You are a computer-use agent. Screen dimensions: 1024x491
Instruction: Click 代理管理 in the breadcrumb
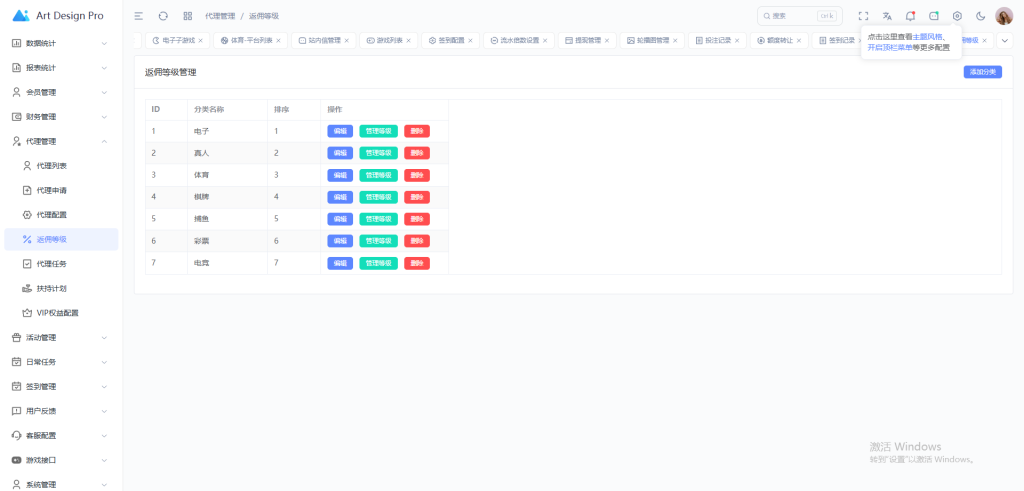coord(220,16)
